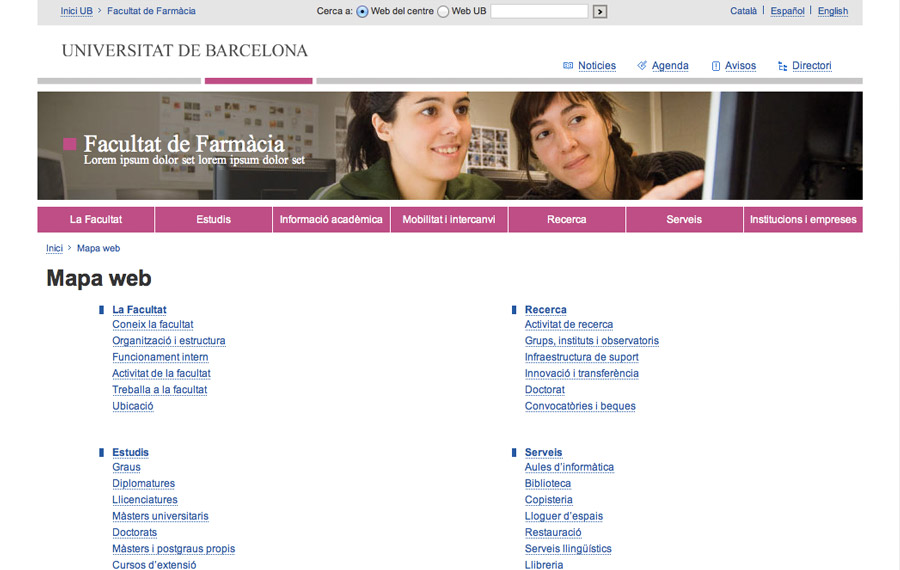Open Estudis sitemap heading link

tap(130, 452)
